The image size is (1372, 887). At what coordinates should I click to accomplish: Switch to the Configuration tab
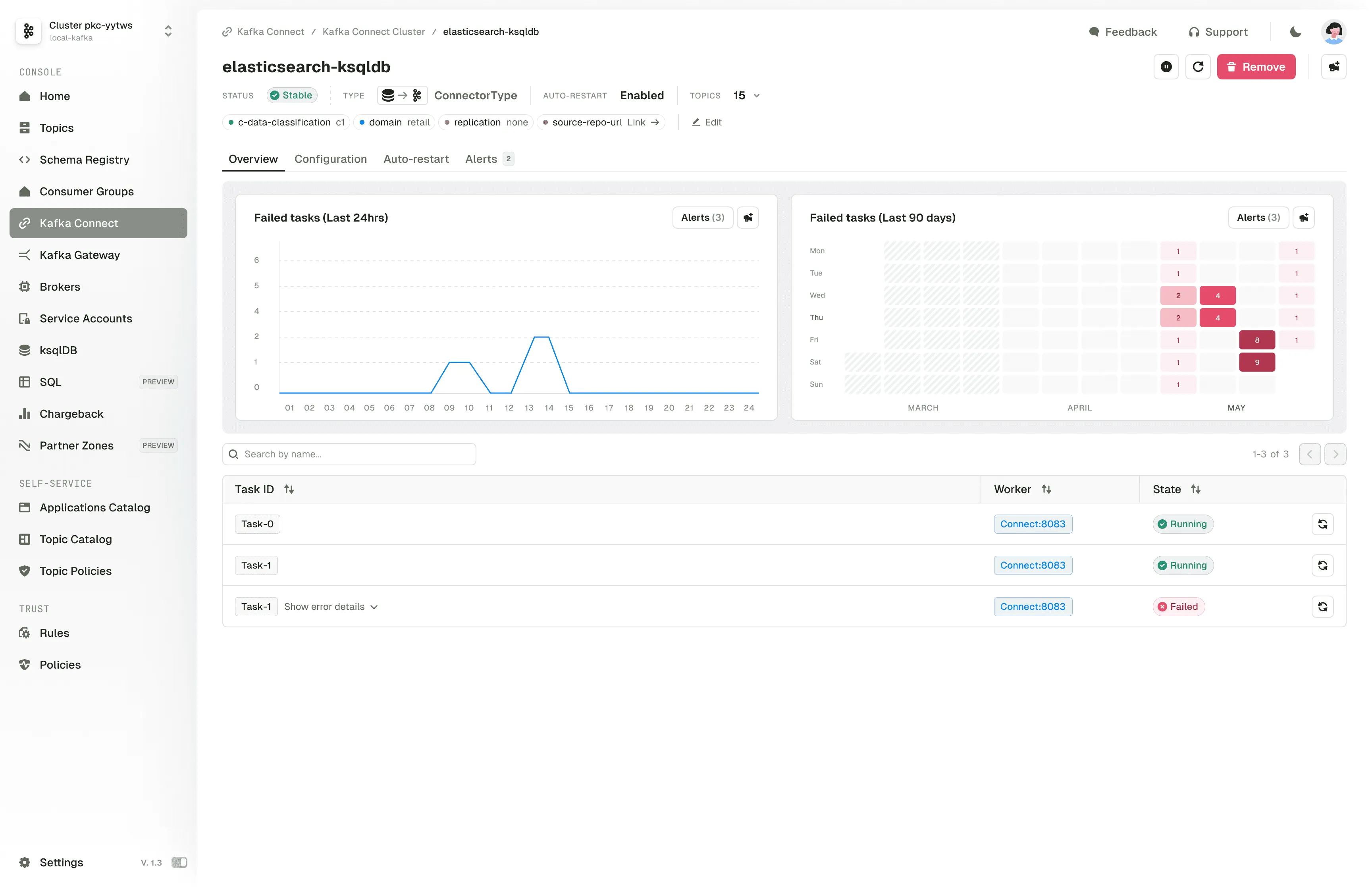[x=330, y=159]
